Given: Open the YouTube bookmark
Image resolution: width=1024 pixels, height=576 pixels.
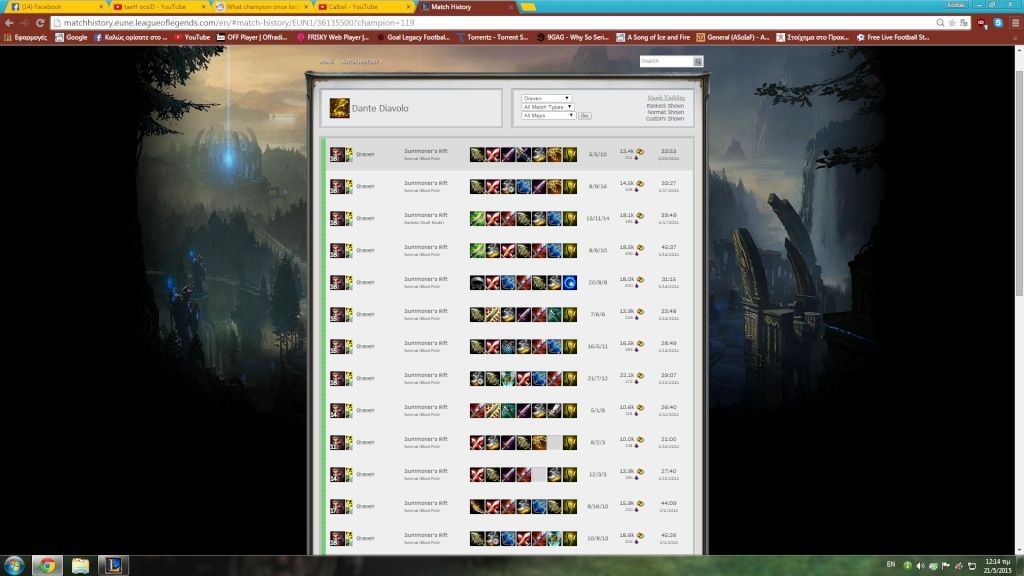Looking at the screenshot, I should pos(191,37).
